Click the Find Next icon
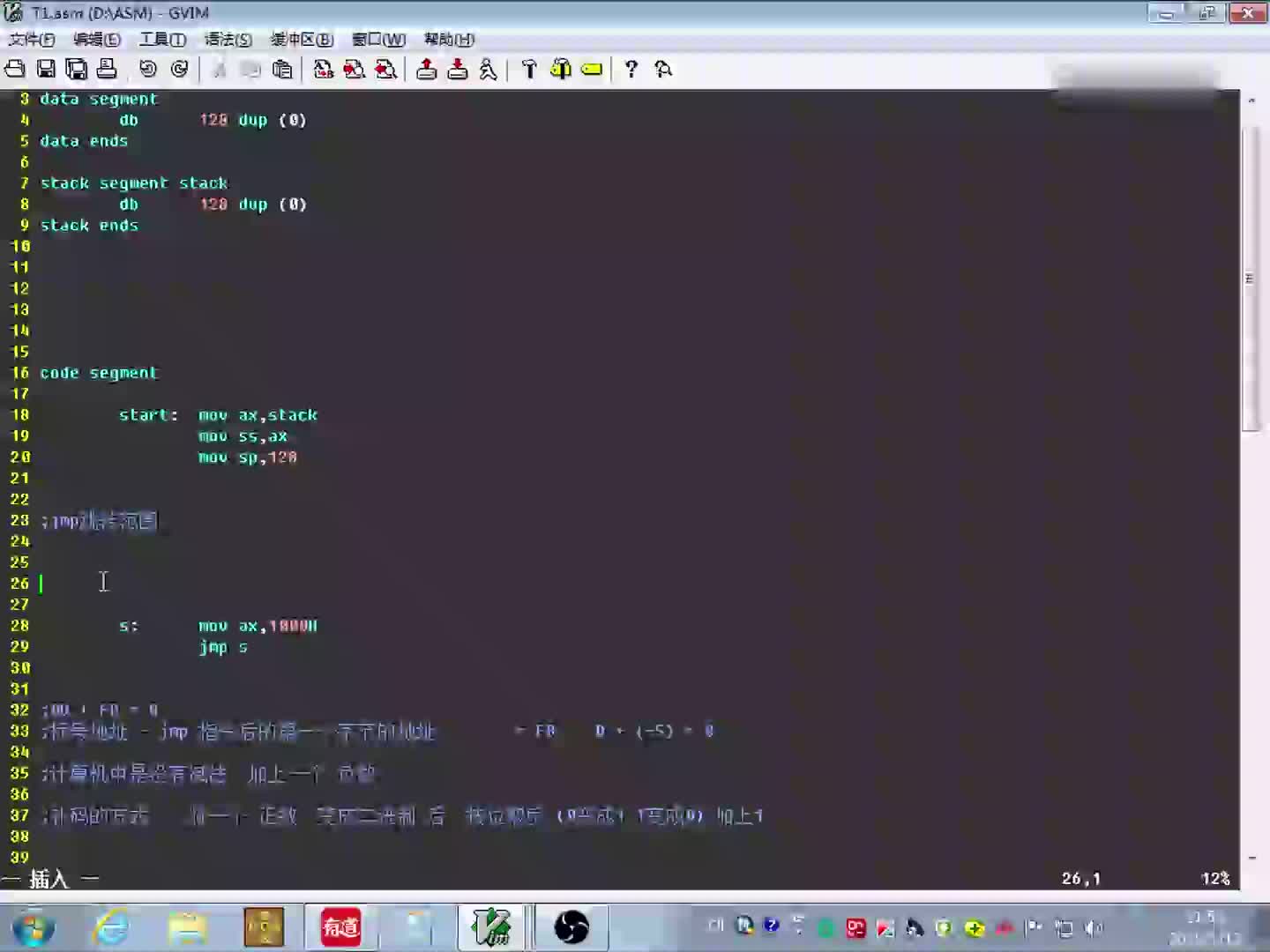Screen dimensions: 1270x952 point(355,69)
